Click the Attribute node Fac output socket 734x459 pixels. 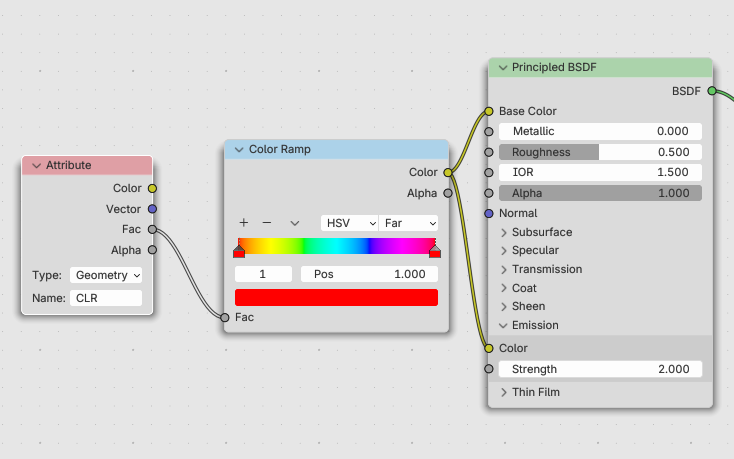[152, 229]
